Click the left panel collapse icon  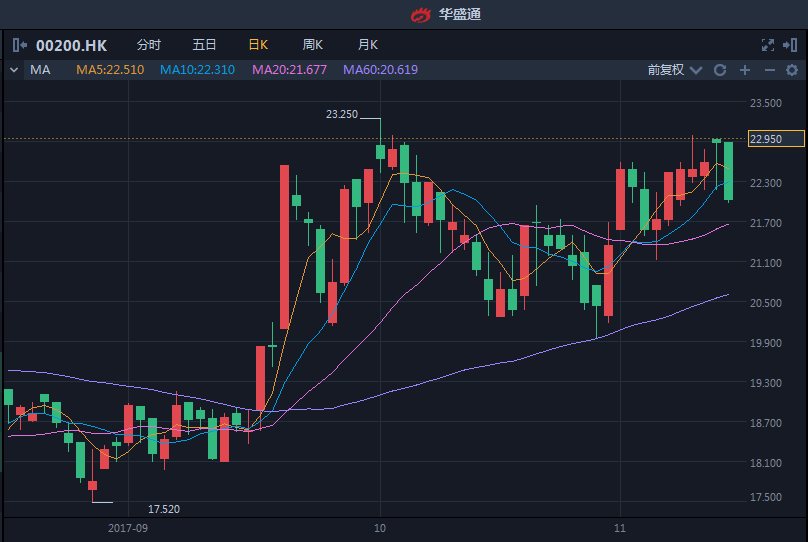20,45
